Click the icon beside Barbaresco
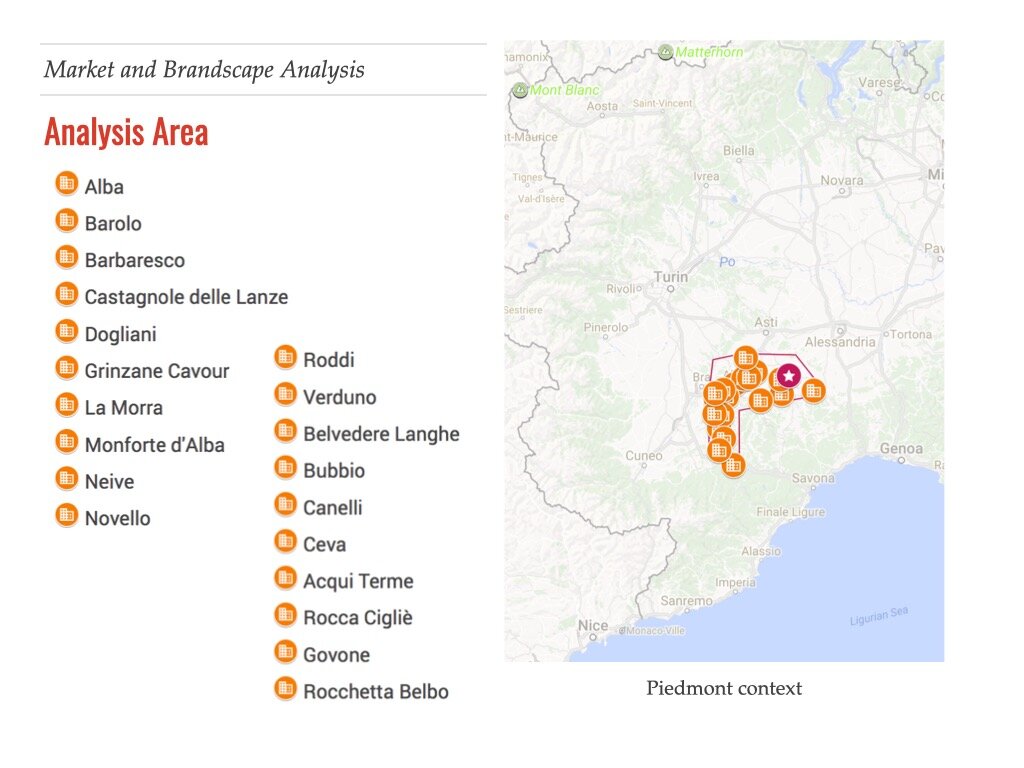Screen dimensions: 1024x768 (x=67, y=257)
